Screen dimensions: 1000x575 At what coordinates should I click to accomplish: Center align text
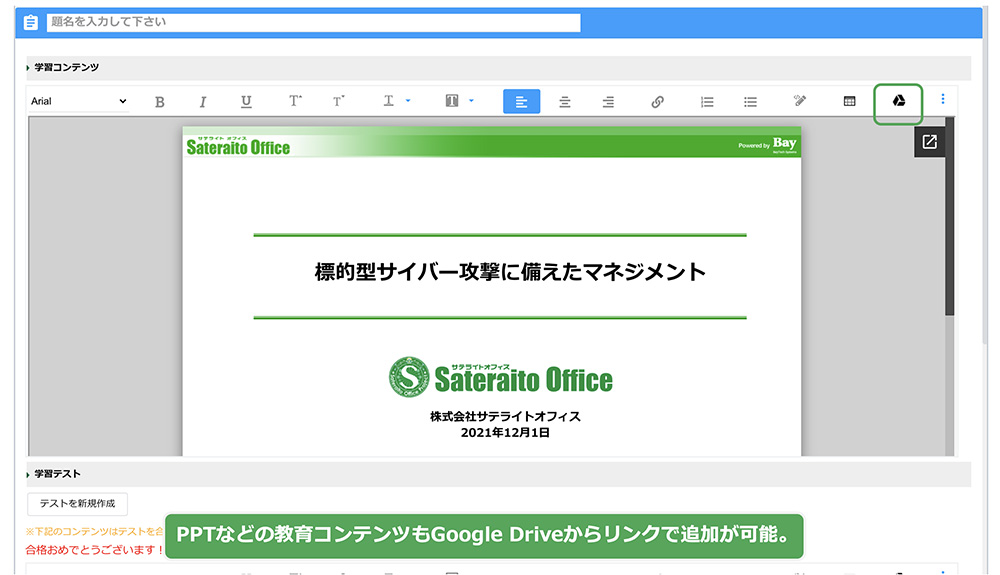pos(564,102)
